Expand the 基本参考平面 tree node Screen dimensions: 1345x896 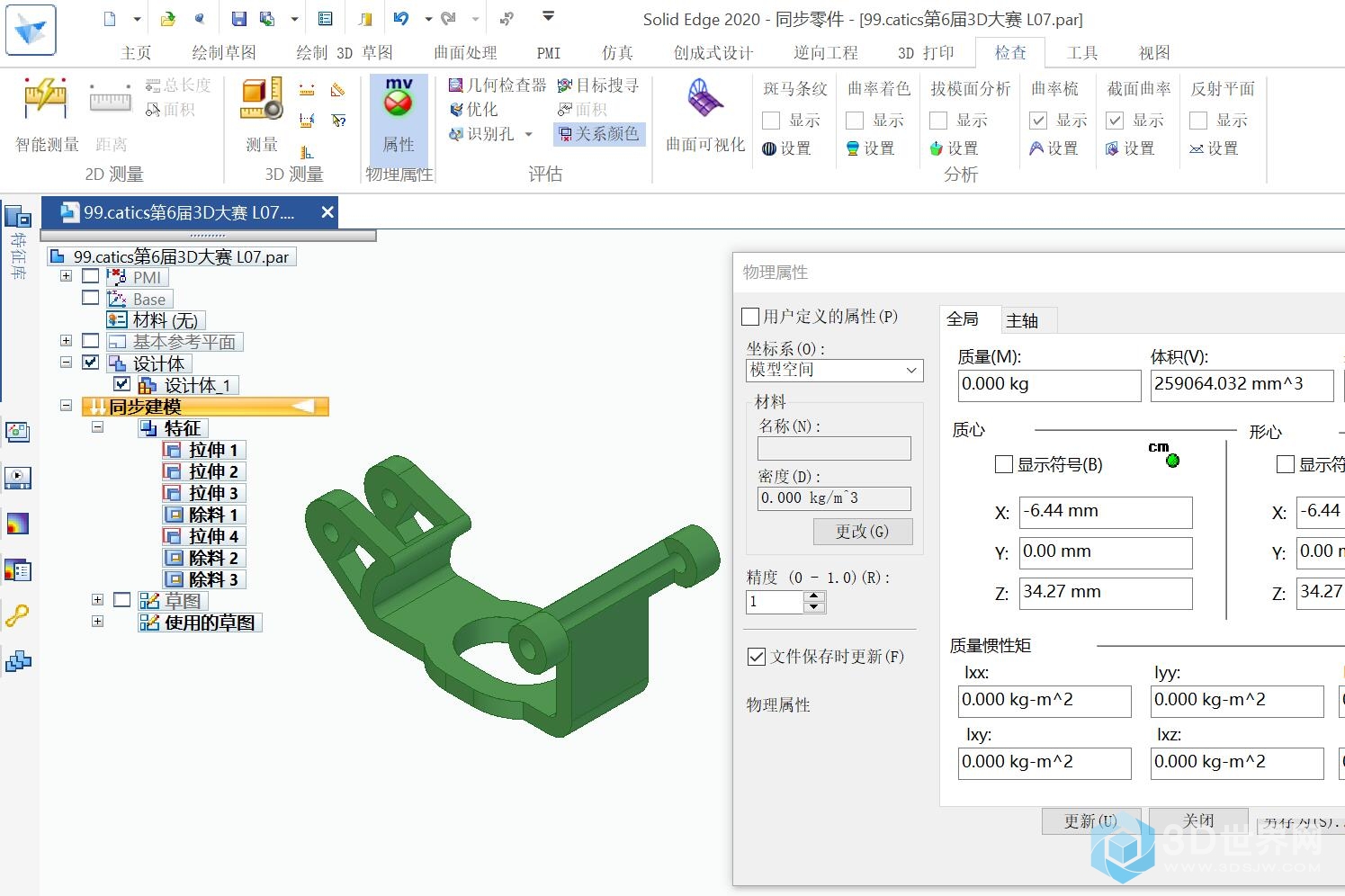(66, 341)
